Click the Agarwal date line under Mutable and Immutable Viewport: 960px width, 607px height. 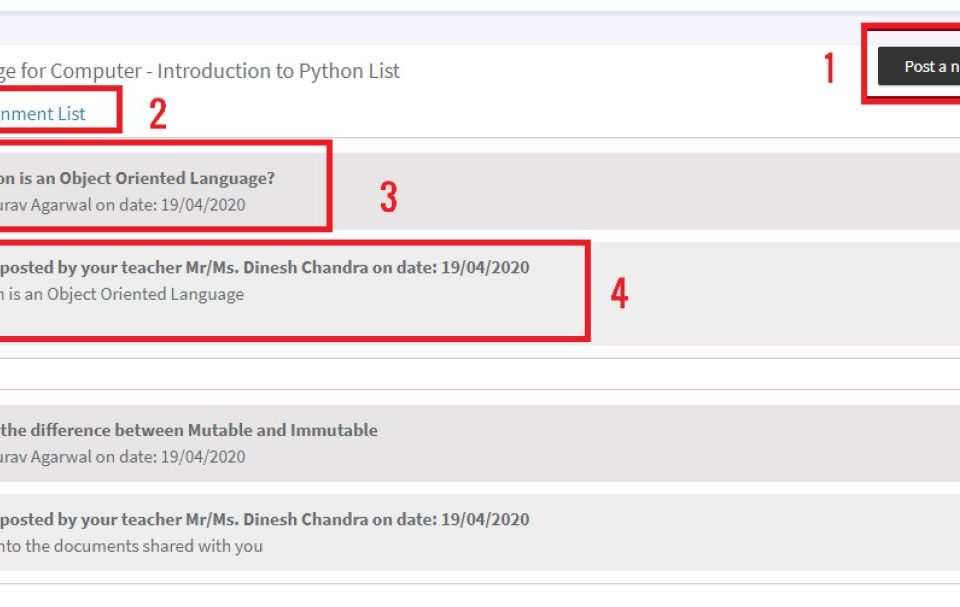[x=122, y=456]
